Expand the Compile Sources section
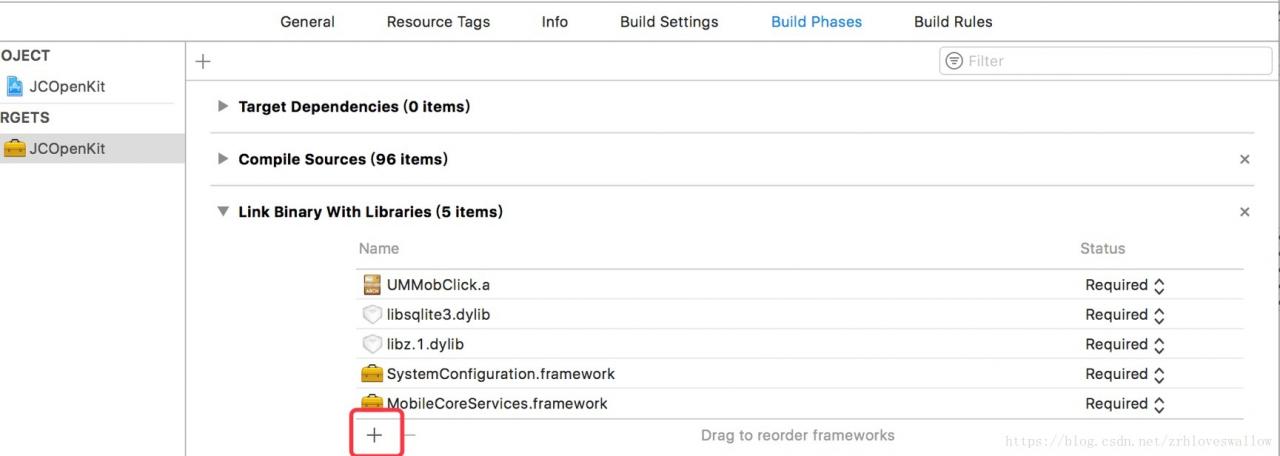The width and height of the screenshot is (1280, 456). (x=223, y=160)
